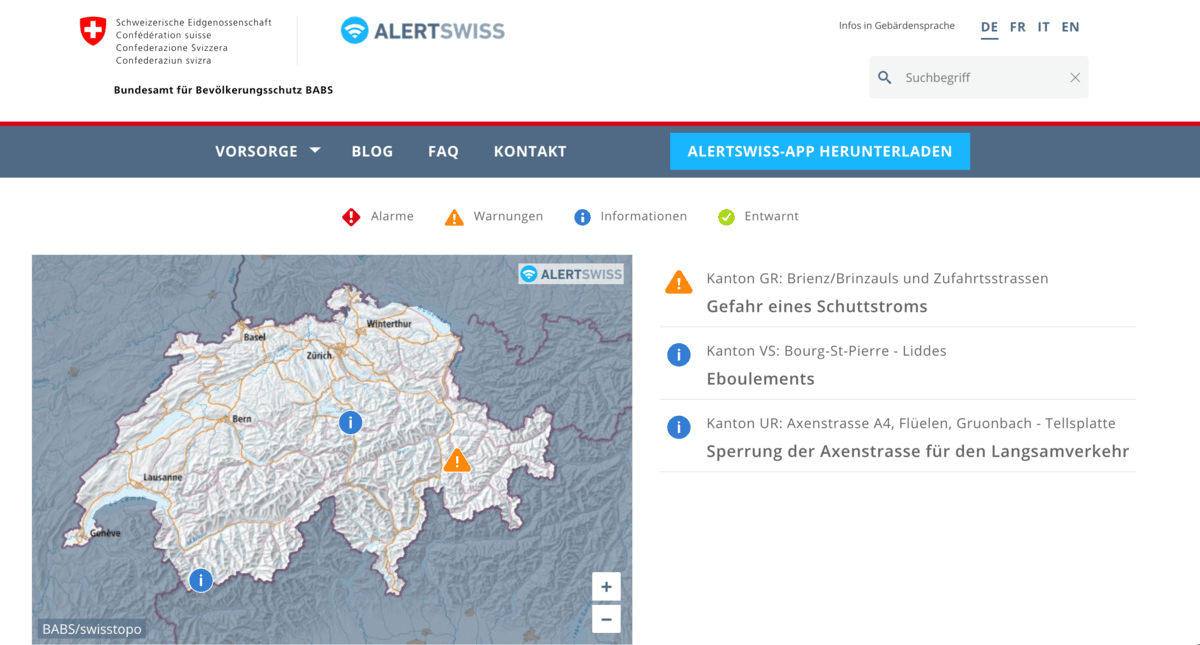
Task: Switch language to FR
Action: coord(1017,27)
